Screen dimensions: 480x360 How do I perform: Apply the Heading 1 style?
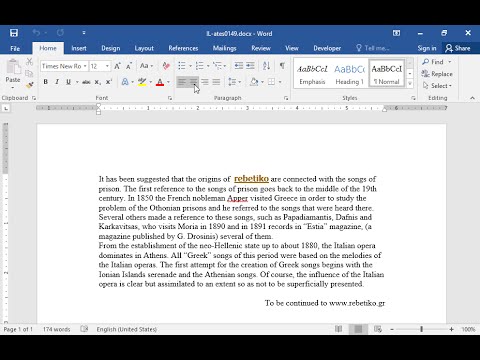[349, 74]
